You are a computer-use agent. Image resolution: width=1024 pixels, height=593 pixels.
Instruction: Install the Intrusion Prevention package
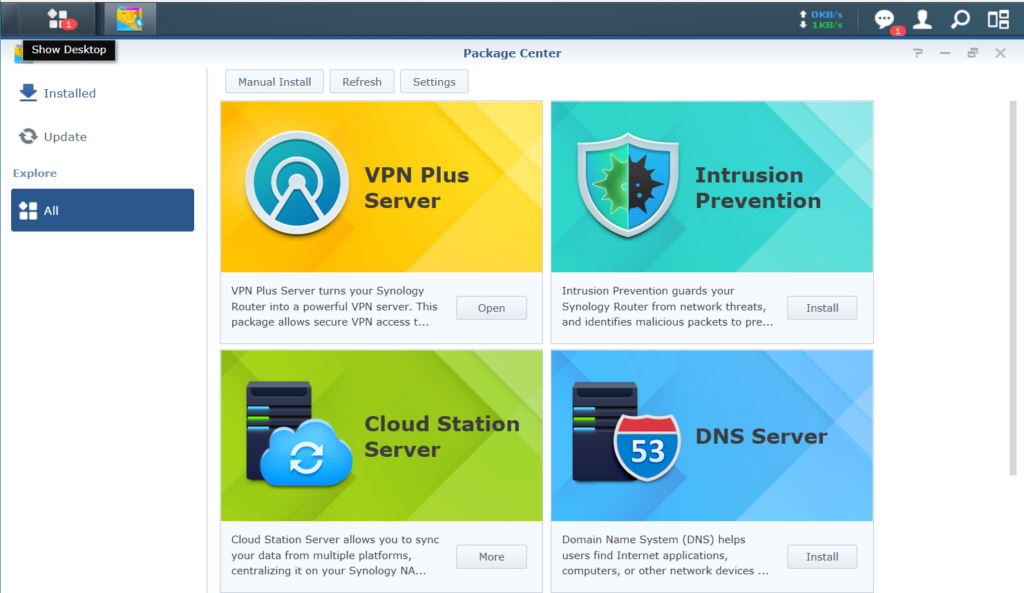(822, 308)
